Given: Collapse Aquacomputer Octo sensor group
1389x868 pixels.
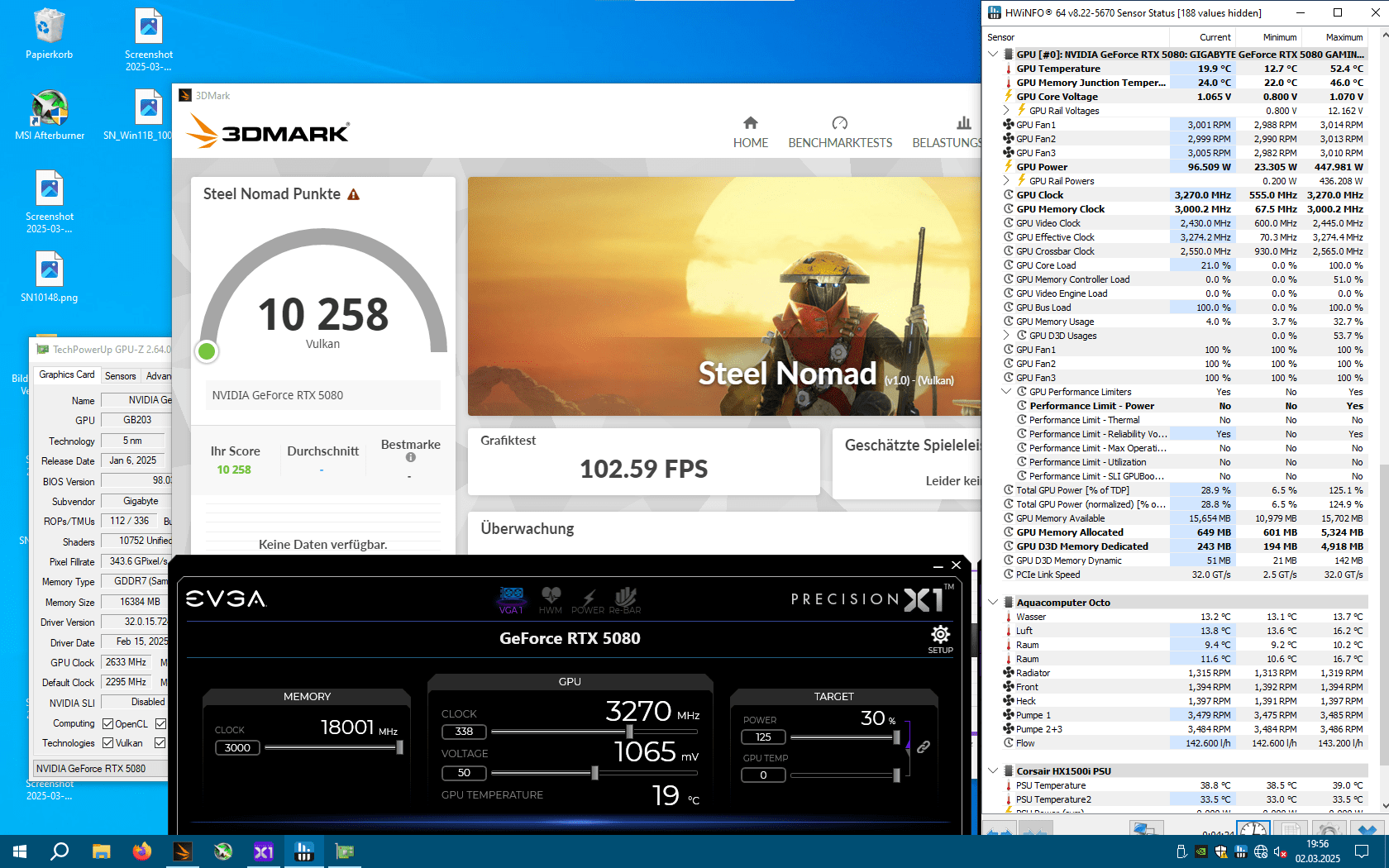Looking at the screenshot, I should [x=993, y=603].
